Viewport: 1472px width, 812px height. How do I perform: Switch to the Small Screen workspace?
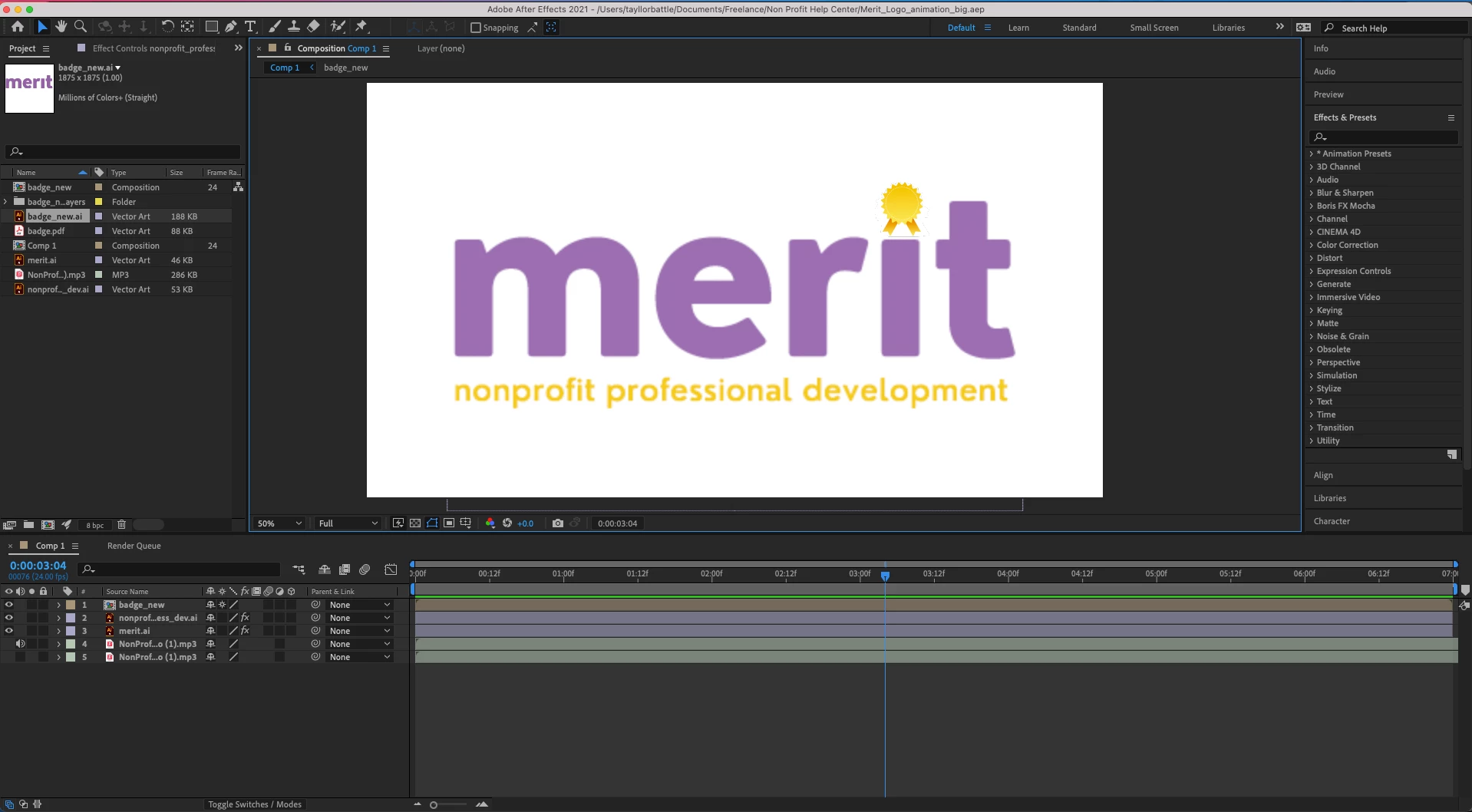[1154, 28]
